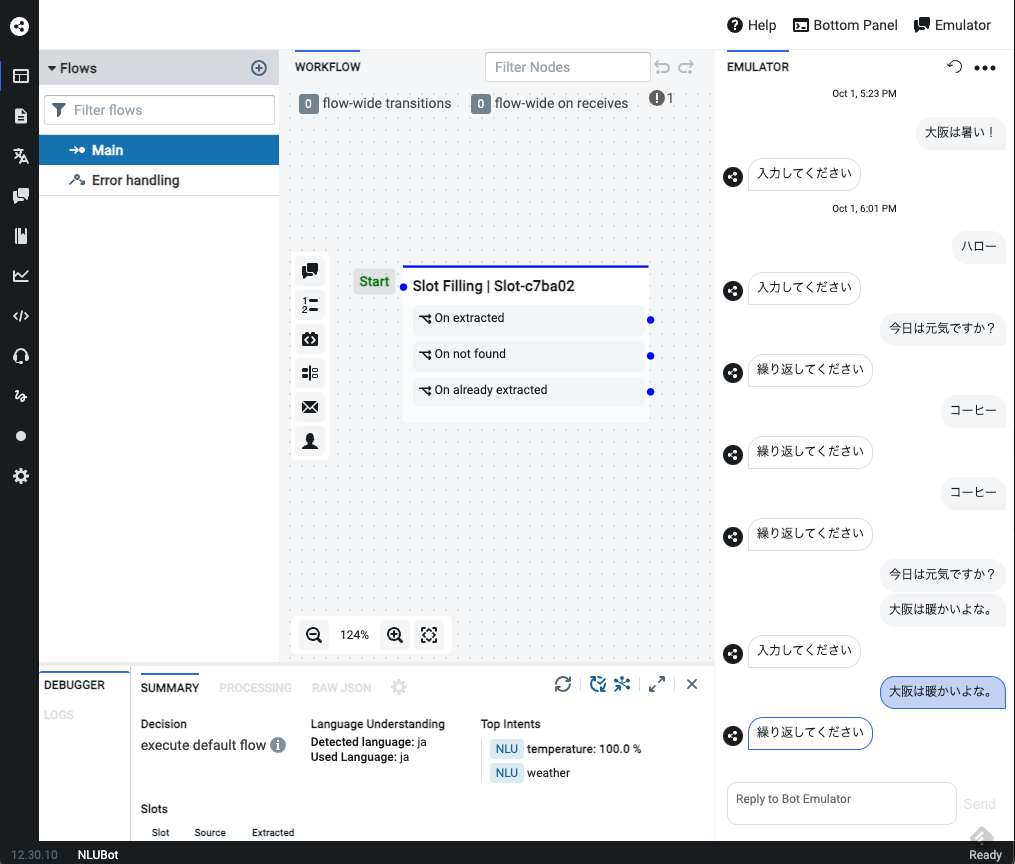Switch to the Logs tab
The image size is (1015, 864).
pyautogui.click(x=59, y=715)
